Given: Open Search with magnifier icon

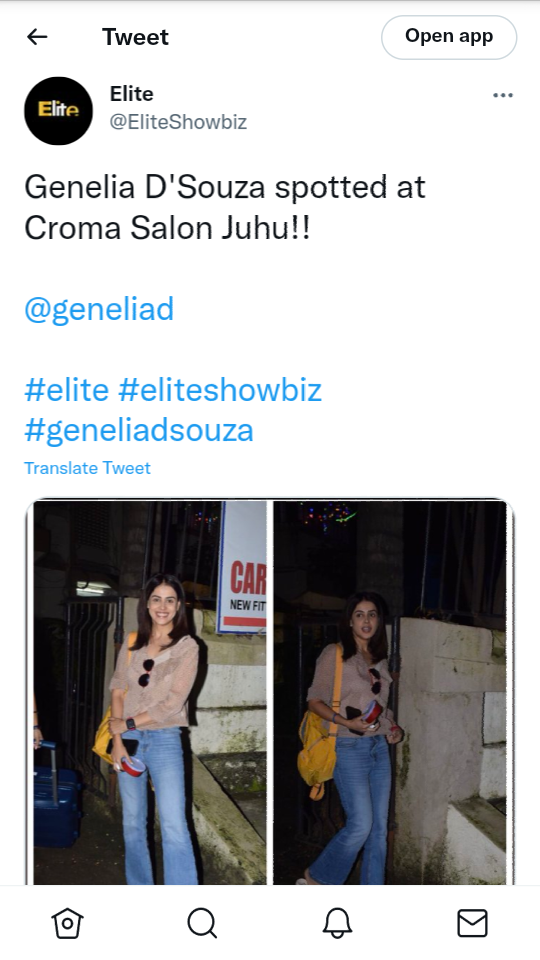Looking at the screenshot, I should coord(202,923).
